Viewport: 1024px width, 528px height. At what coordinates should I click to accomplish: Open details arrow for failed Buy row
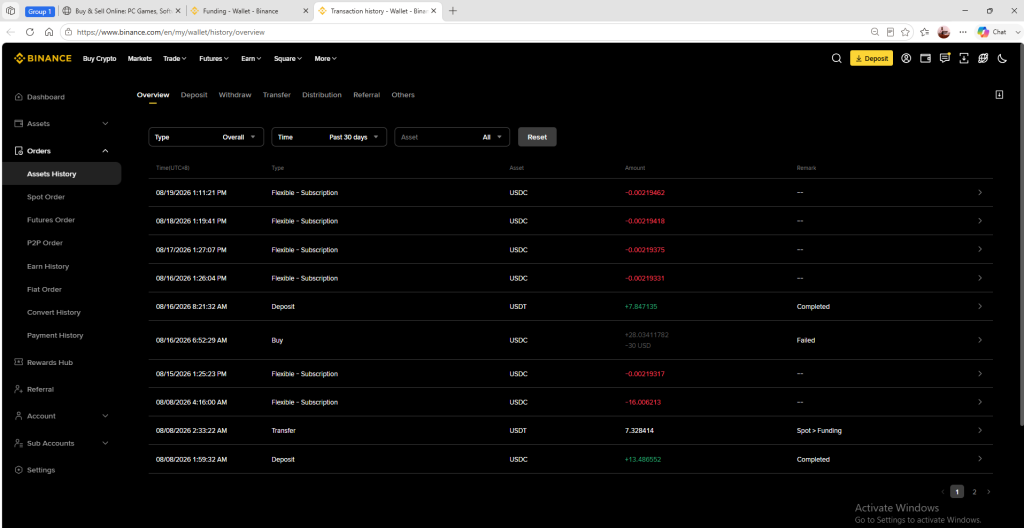980,340
